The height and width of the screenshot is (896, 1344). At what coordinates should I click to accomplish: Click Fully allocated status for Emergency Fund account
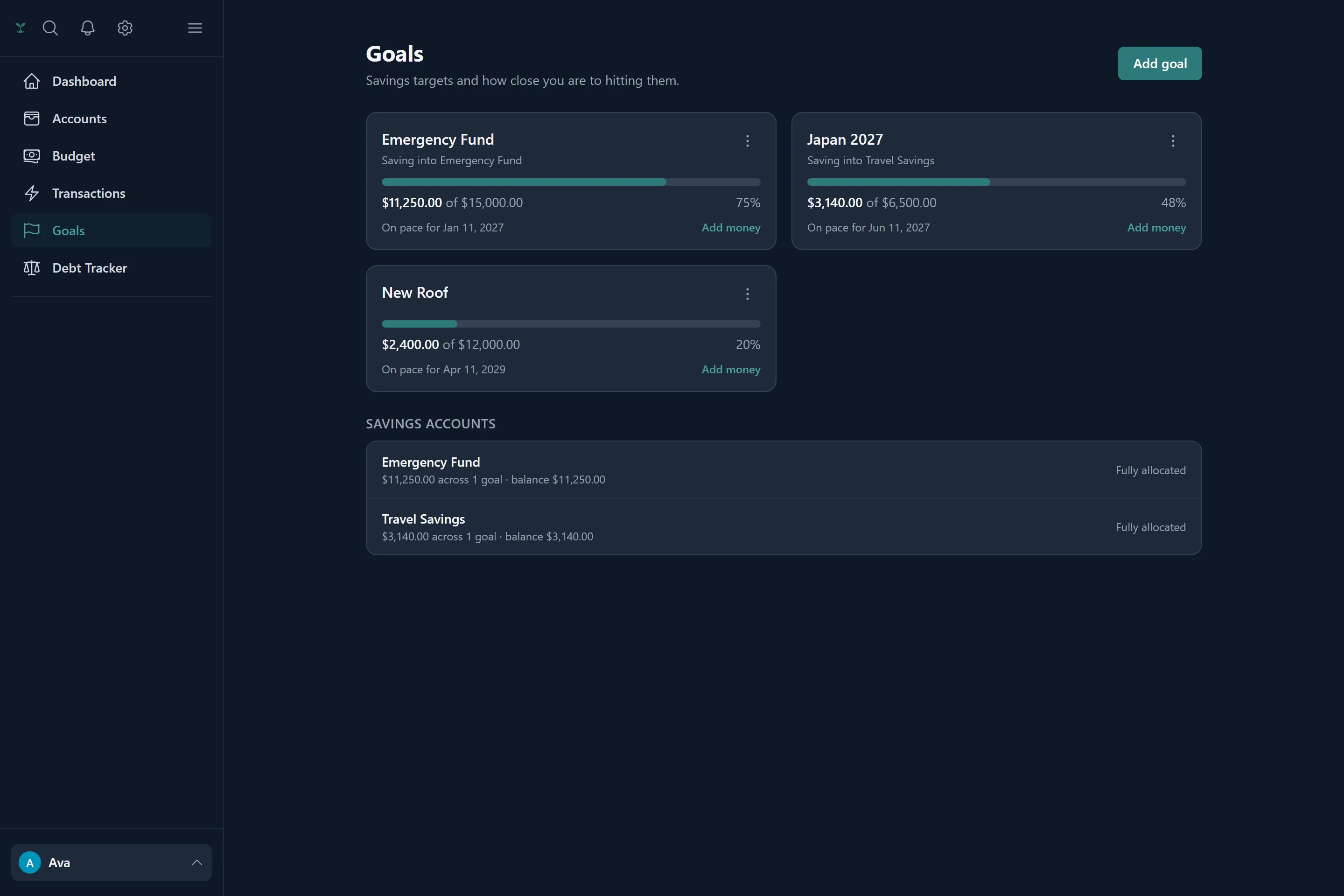pyautogui.click(x=1150, y=470)
